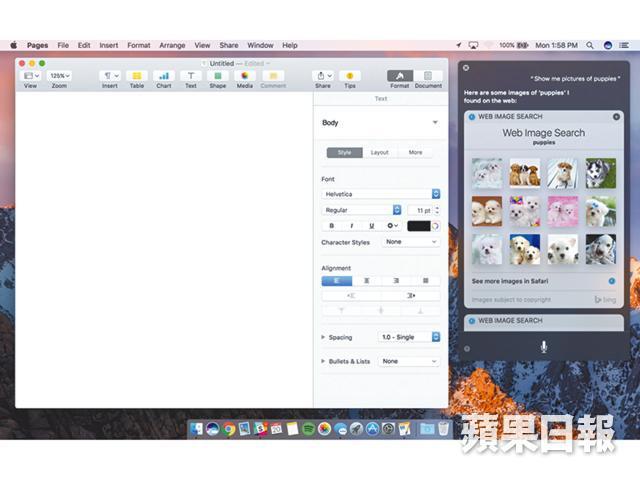Launch Spotify from the Dock
The image size is (640, 480).
309,429
